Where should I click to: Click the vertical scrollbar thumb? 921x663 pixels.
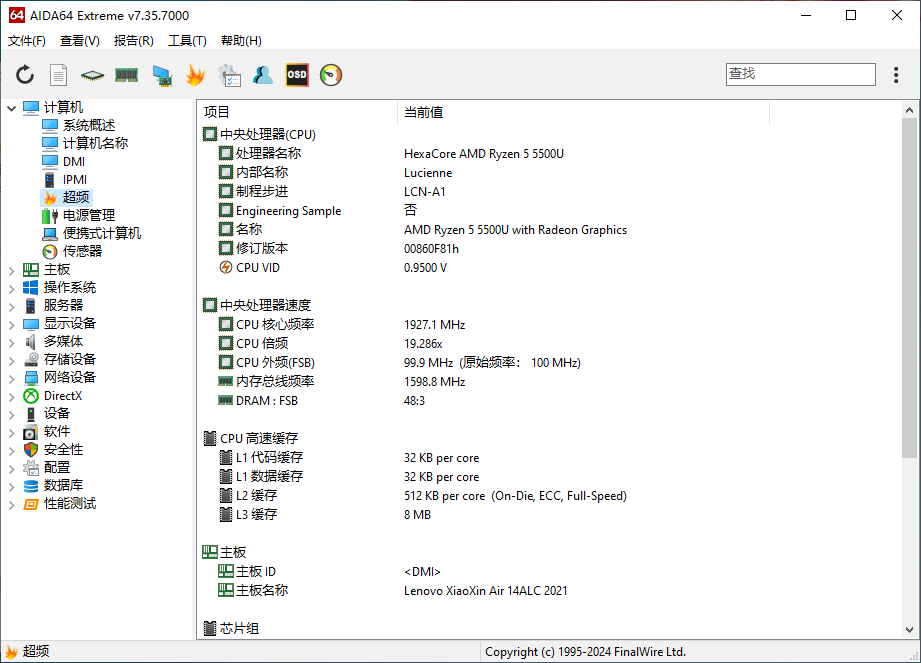click(909, 288)
